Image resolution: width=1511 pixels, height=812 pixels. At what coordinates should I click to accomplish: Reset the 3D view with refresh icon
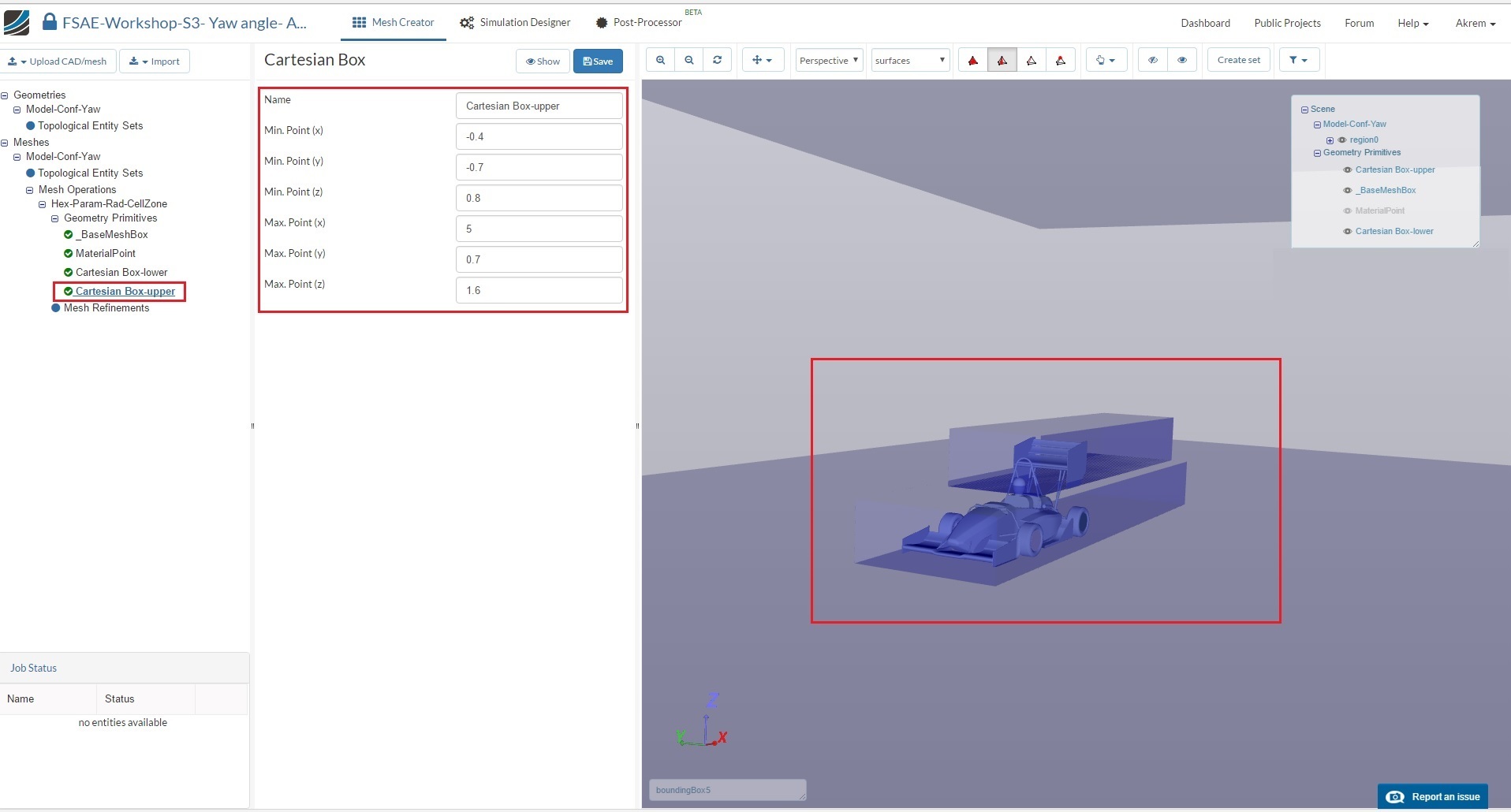tap(717, 60)
